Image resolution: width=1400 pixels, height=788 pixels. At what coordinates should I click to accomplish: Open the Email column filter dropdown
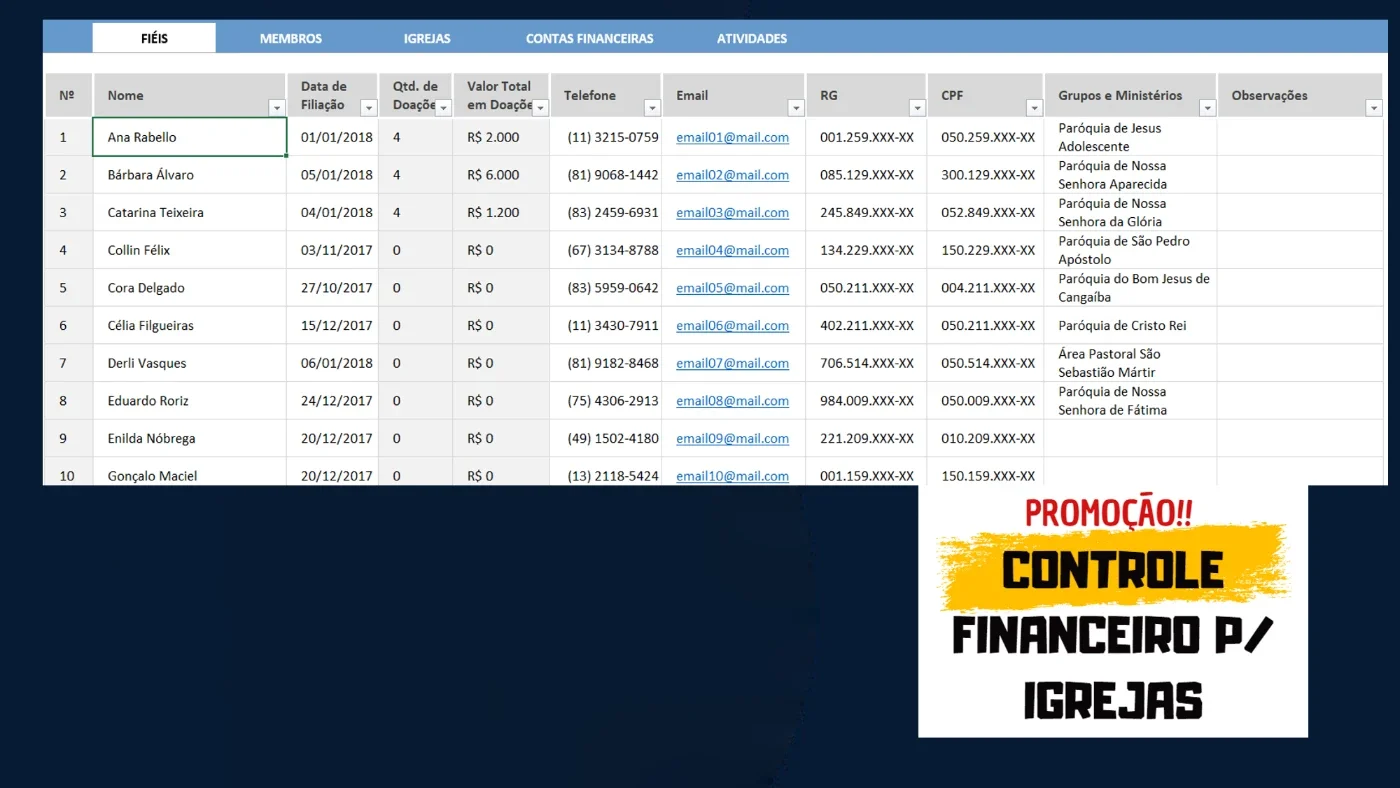pyautogui.click(x=796, y=108)
